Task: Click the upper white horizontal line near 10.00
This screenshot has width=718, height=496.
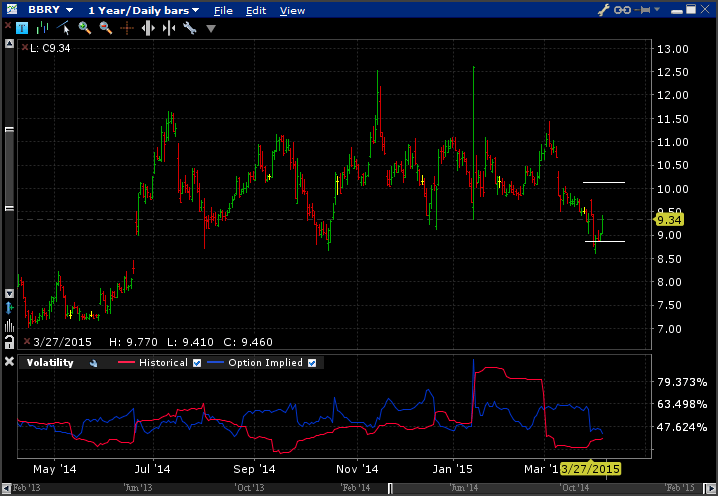Action: coord(604,182)
